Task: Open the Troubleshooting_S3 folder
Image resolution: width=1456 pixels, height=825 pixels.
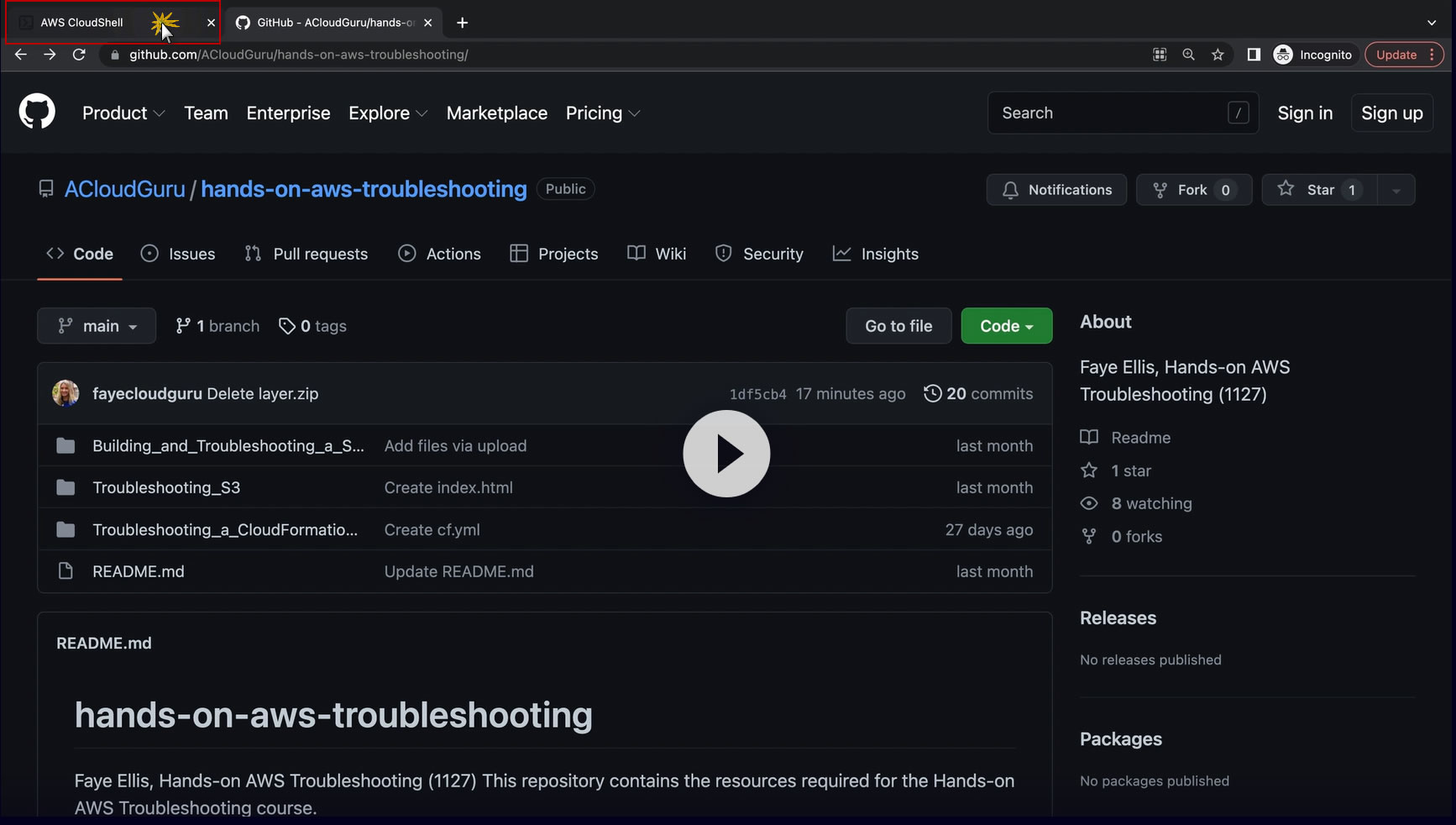Action: click(166, 487)
